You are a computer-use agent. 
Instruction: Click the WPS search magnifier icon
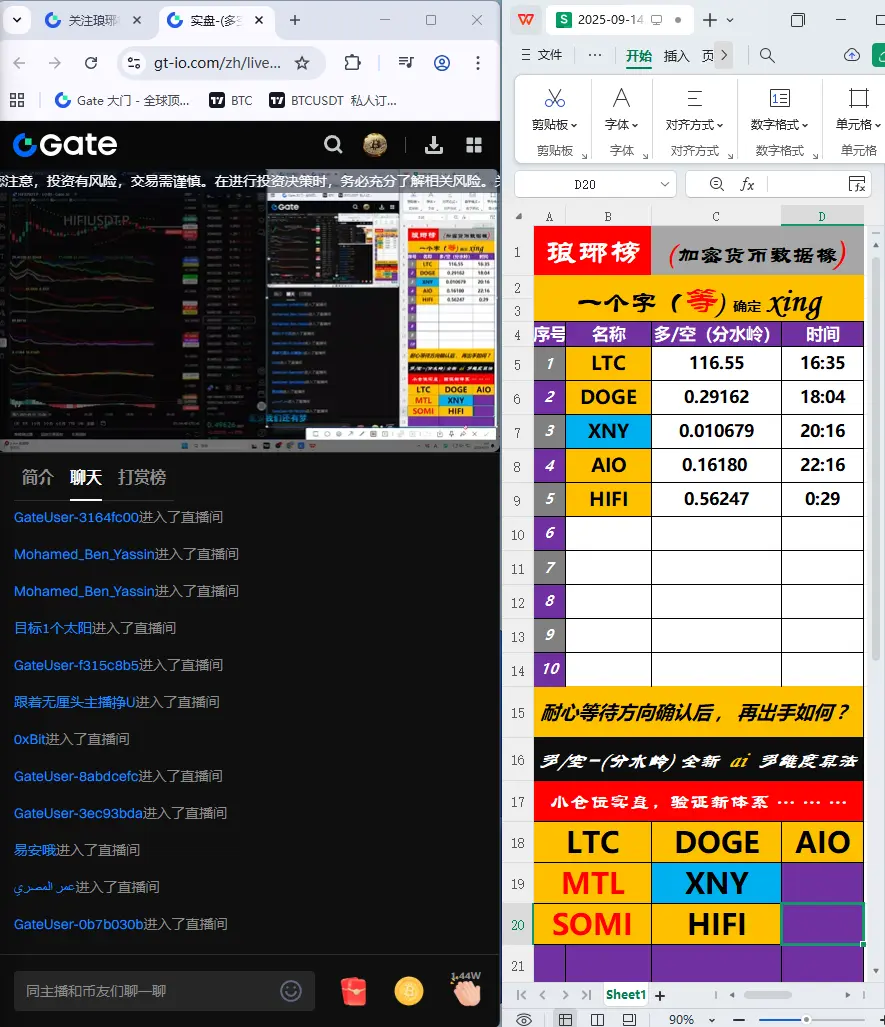767,56
